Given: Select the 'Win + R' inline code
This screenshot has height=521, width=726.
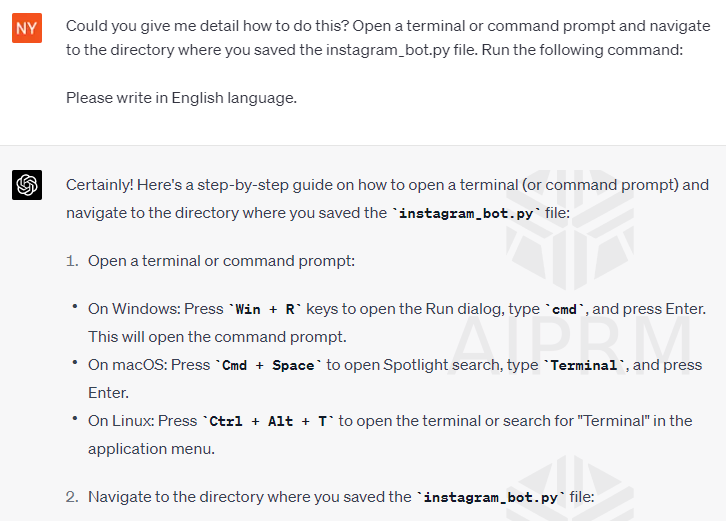Looking at the screenshot, I should (265, 309).
